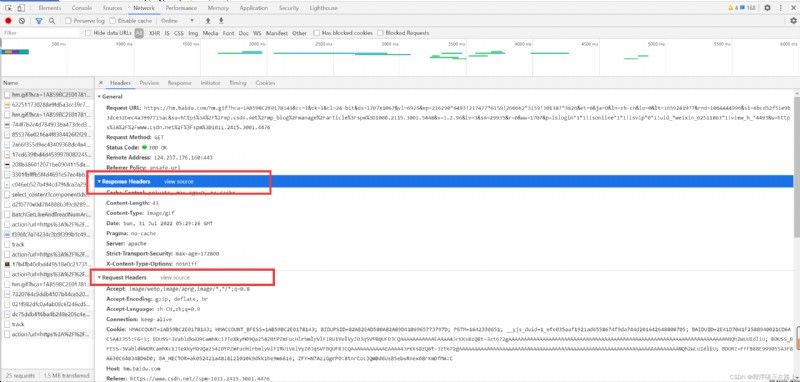Select request 7320764c9ddb4107b44ce520...
800x382 pixels.
[47, 294]
